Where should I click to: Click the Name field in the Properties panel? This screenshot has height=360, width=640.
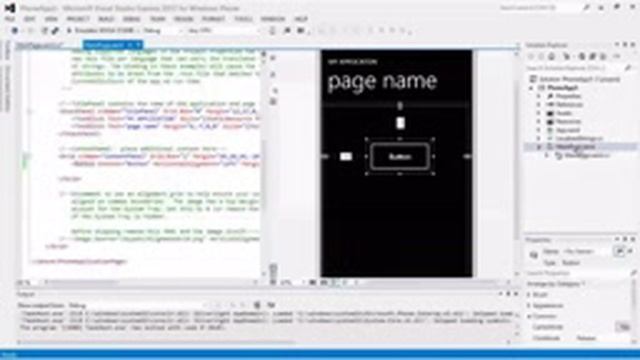coord(586,251)
